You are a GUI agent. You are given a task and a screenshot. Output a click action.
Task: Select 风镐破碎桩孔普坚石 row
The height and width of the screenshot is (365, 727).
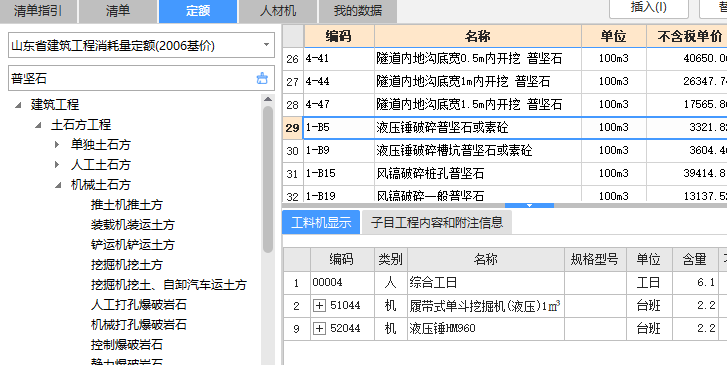coord(478,173)
